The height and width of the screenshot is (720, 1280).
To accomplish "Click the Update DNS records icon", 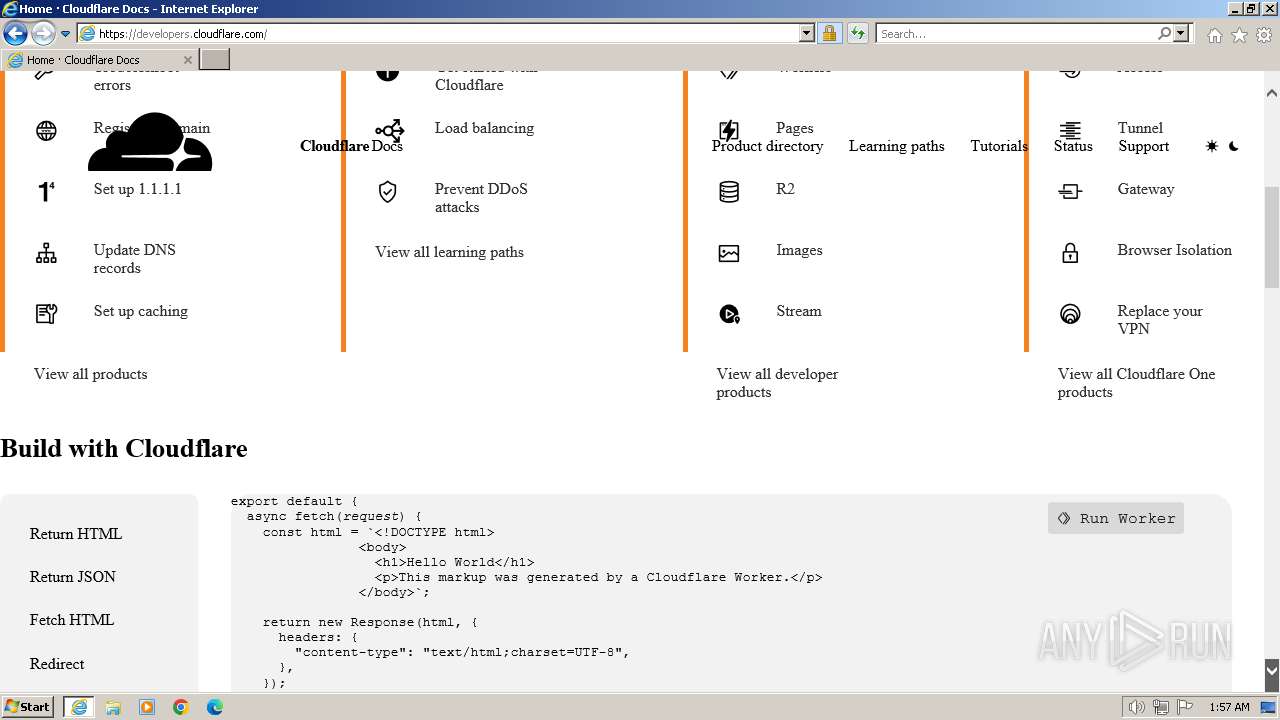I will (46, 254).
